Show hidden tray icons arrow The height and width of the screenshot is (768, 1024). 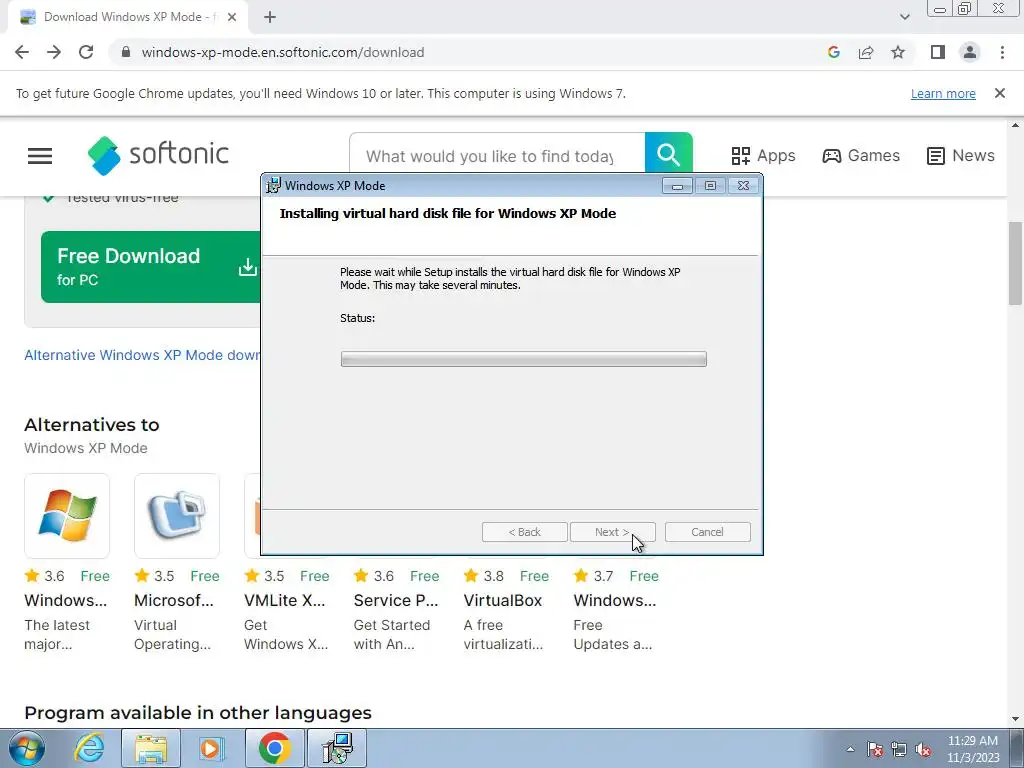pos(850,749)
